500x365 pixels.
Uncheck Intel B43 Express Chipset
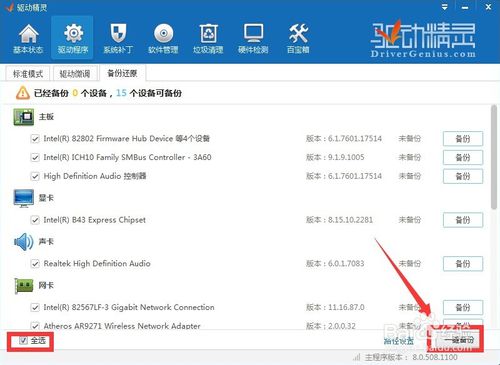35,220
